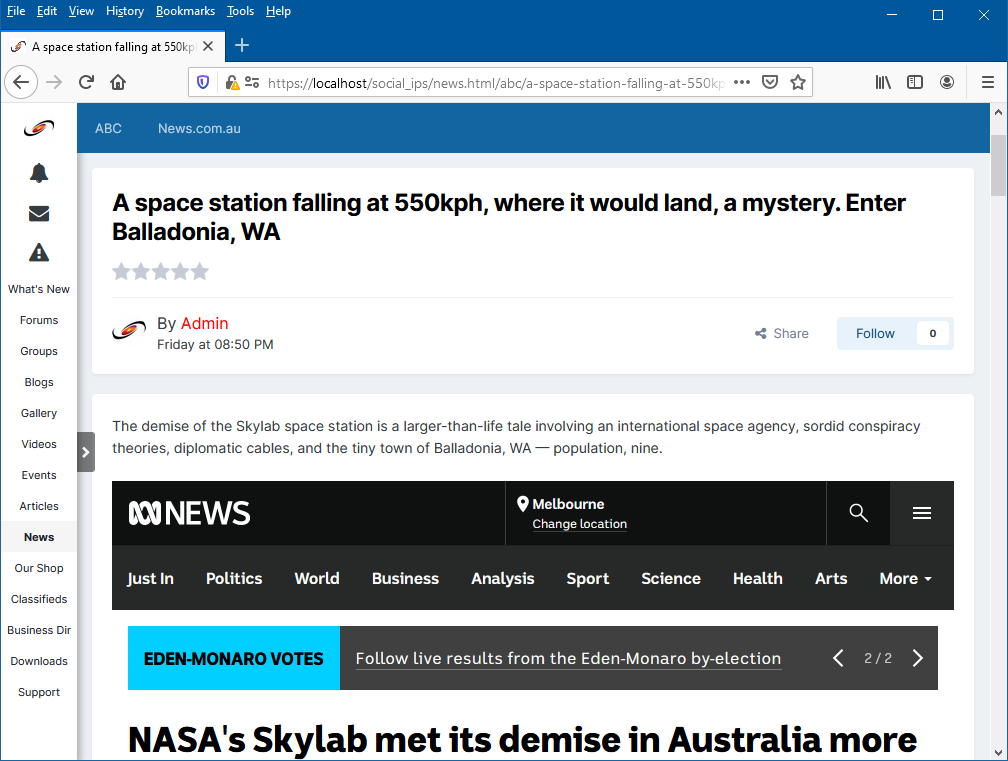The width and height of the screenshot is (1008, 761).
Task: Click the Follow button
Action: (x=875, y=334)
